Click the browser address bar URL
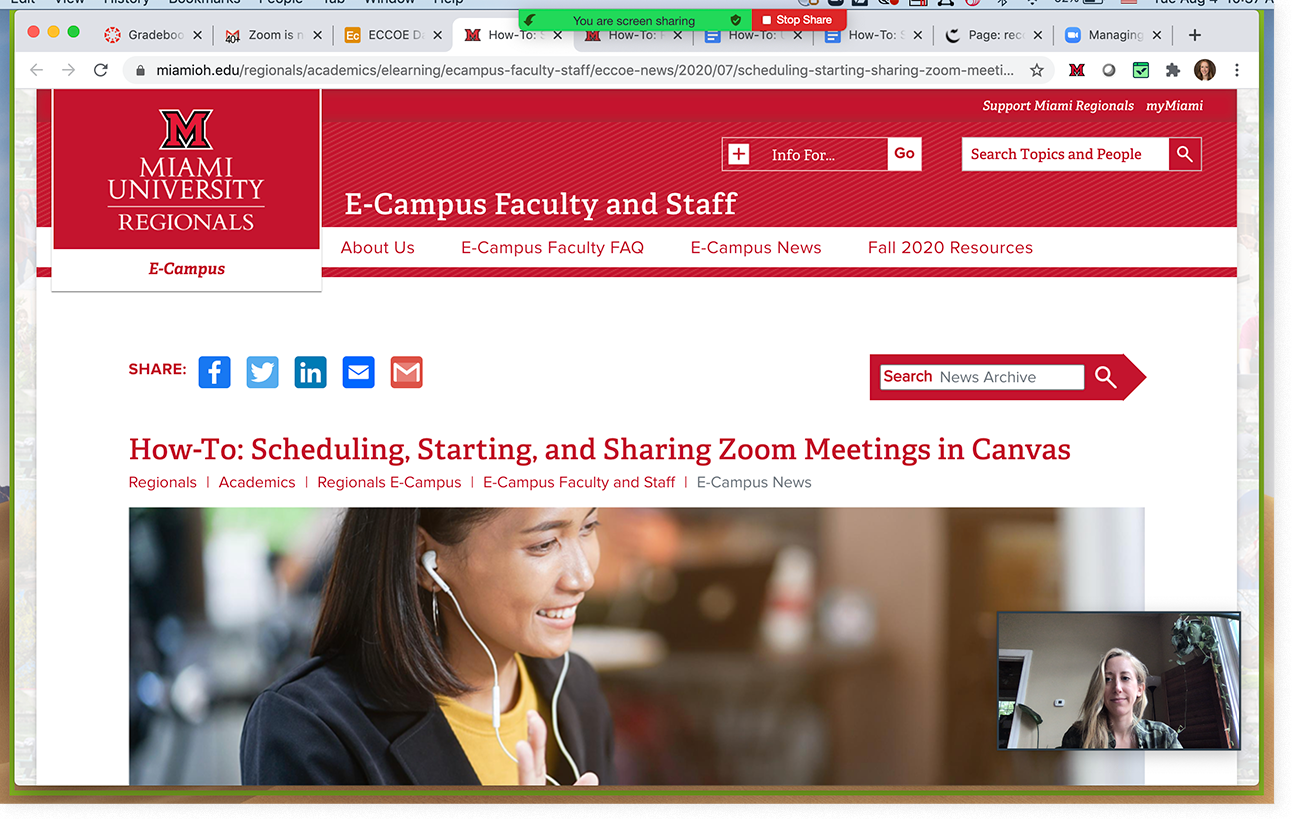The height and width of the screenshot is (819, 1292). (585, 70)
